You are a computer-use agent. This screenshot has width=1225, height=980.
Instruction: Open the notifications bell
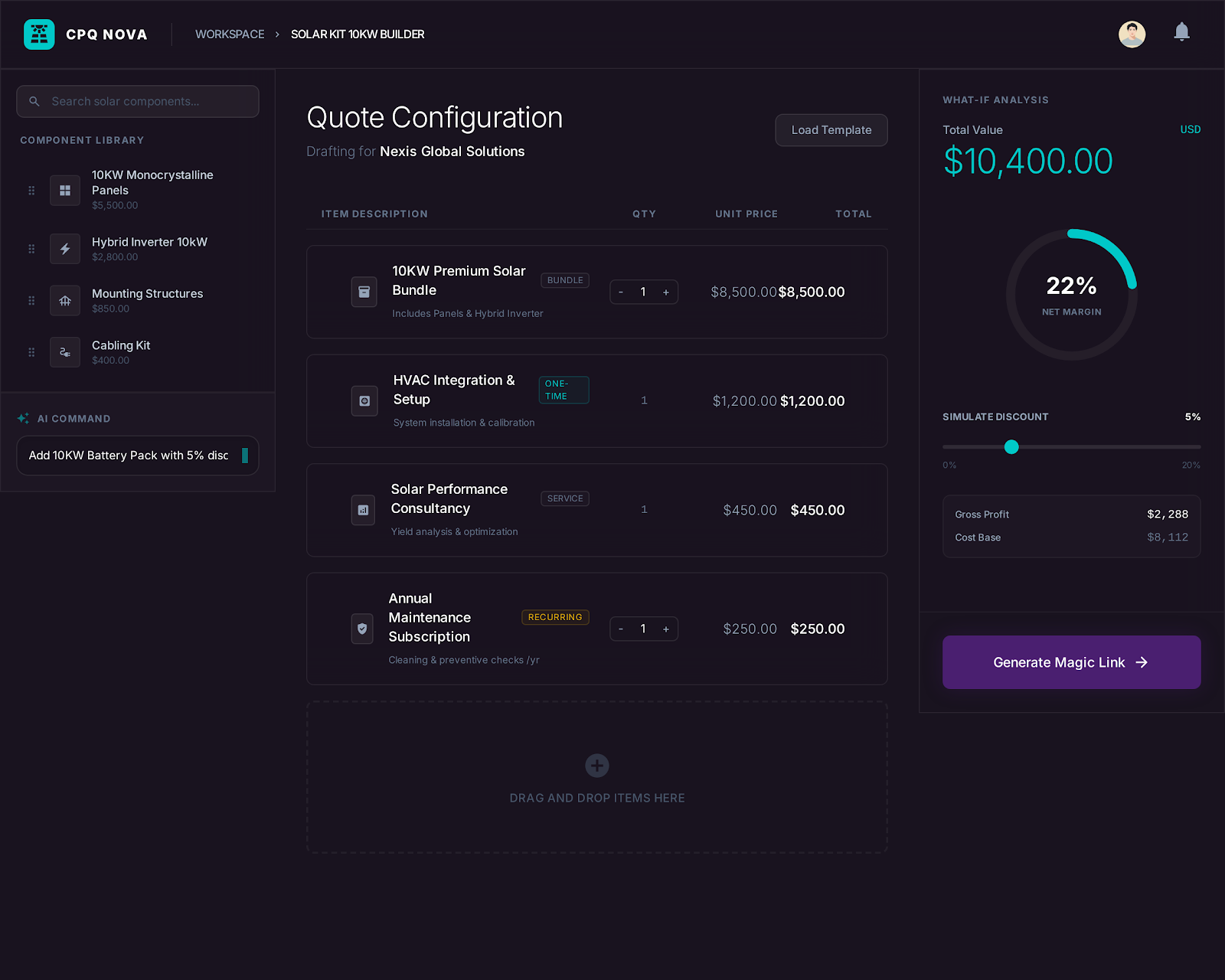pos(1181,32)
